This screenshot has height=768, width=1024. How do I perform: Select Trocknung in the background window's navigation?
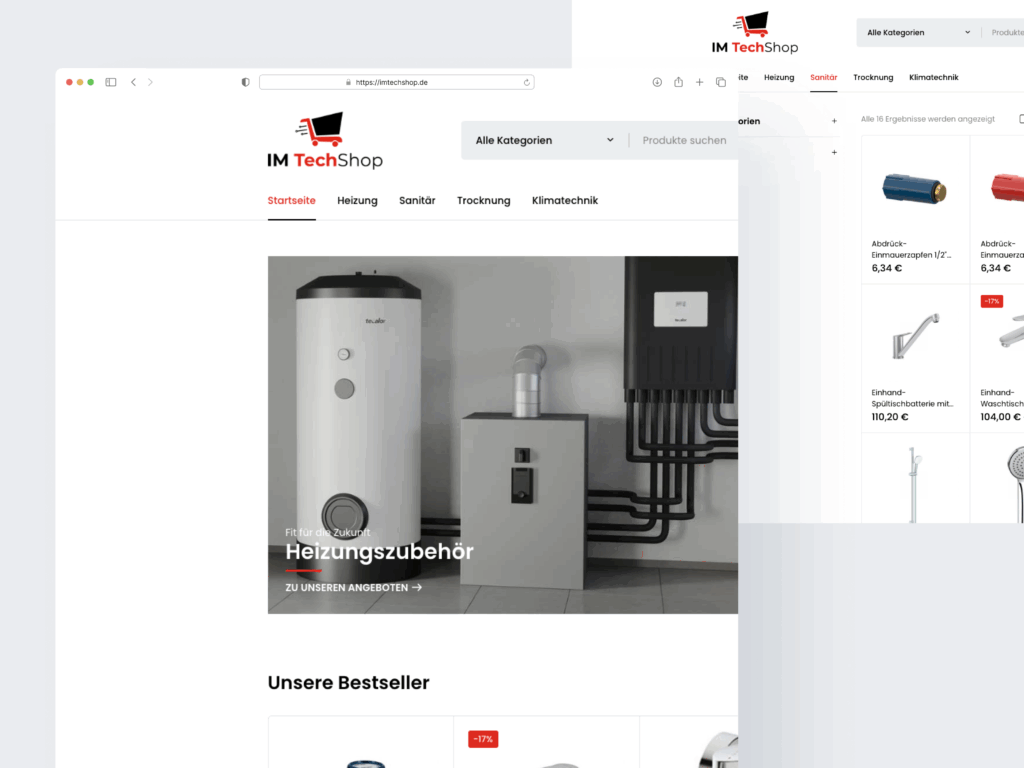[x=873, y=77]
